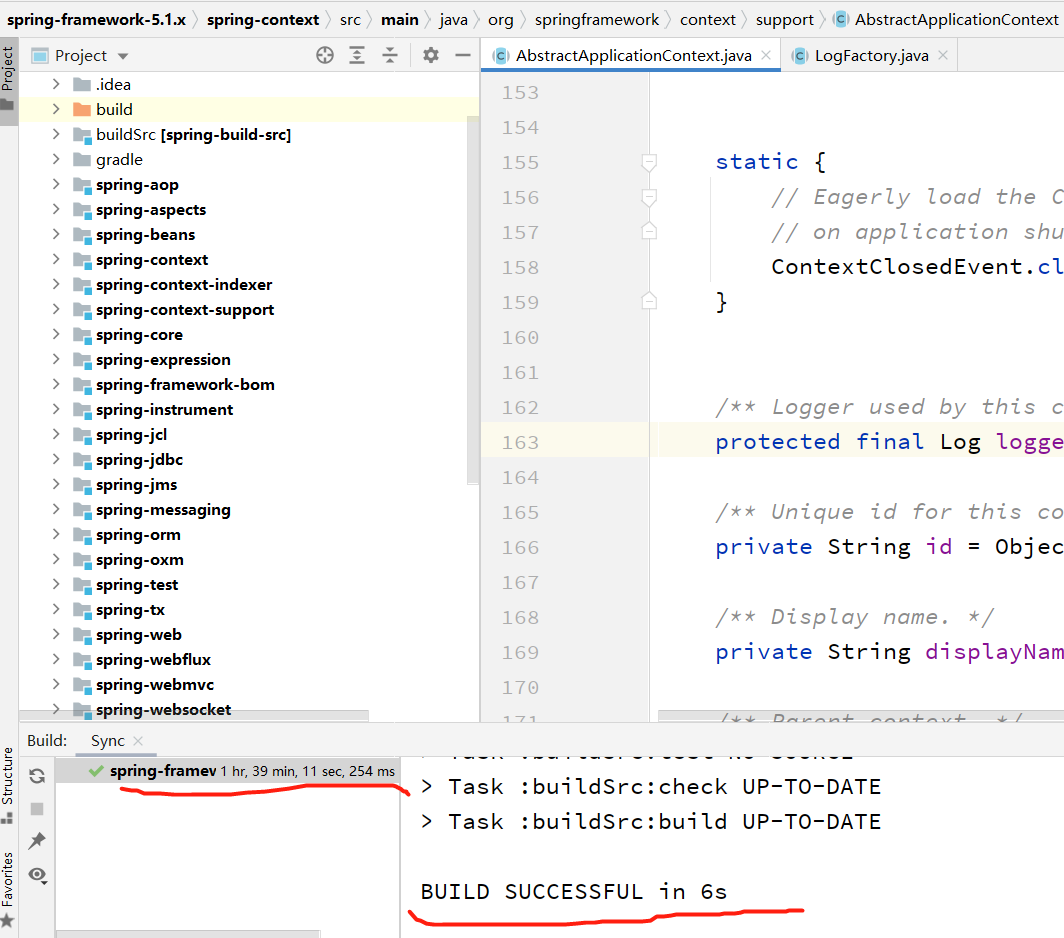1064x938 pixels.
Task: Click the fold end marker at line 157
Action: tap(649, 231)
